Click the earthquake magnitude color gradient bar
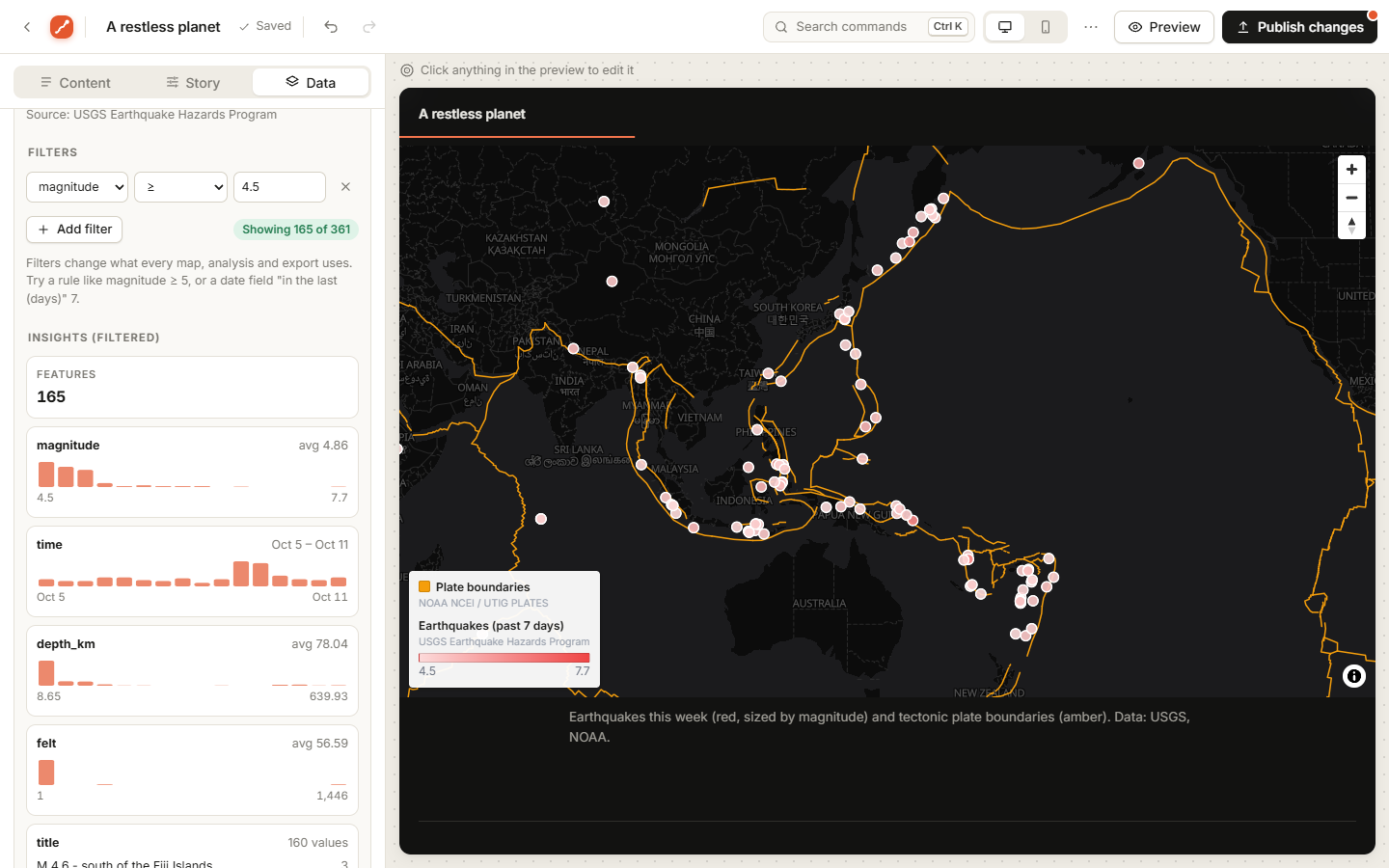 pos(504,658)
